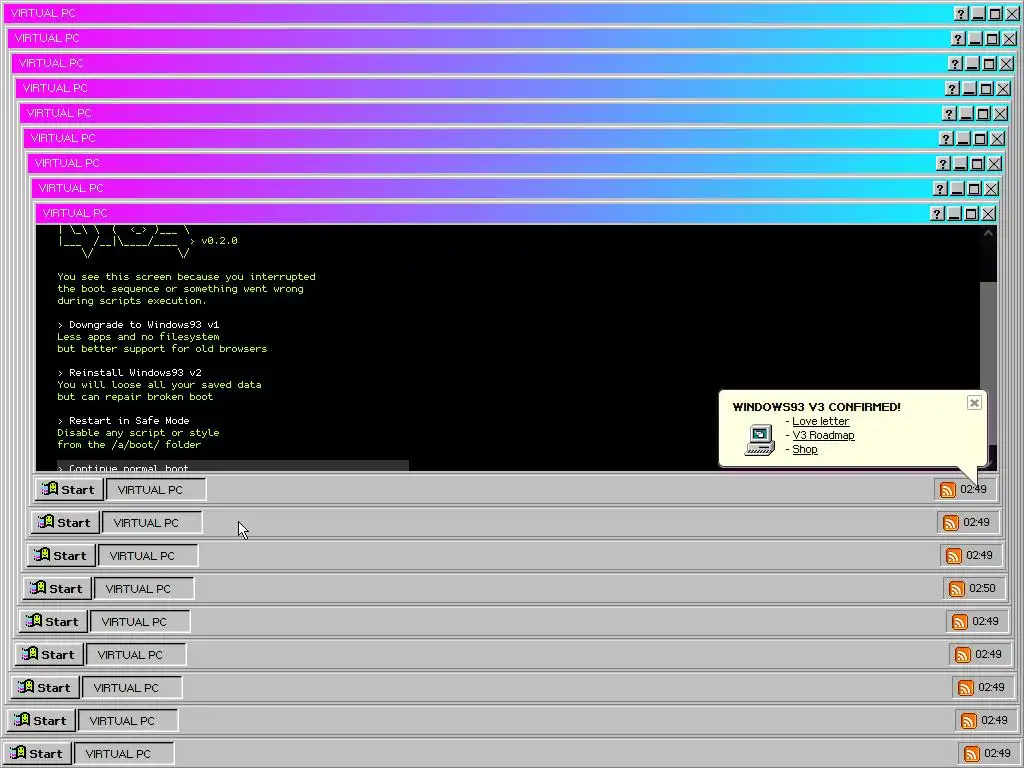Screen dimensions: 1024x768
Task: Choose Reinstall Windows93 v2 boot option
Action: 129,372
